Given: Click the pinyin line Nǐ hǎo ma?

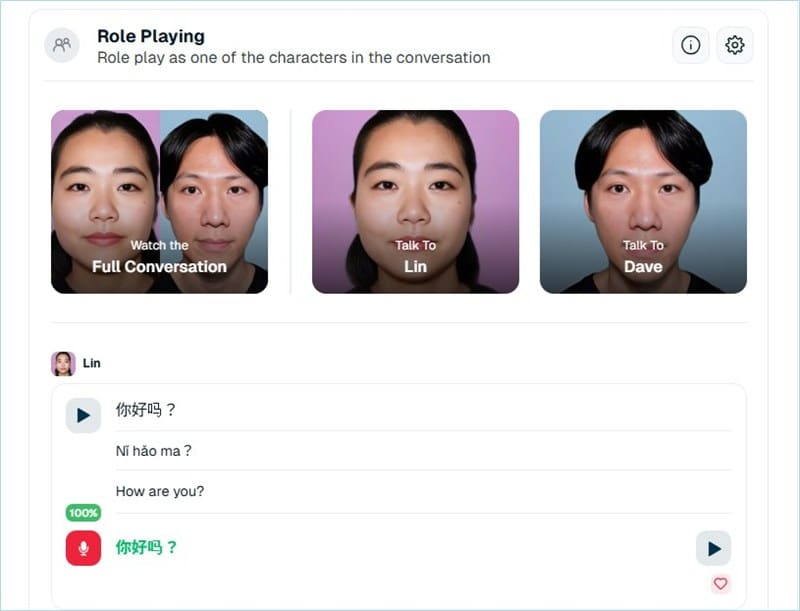Looking at the screenshot, I should pyautogui.click(x=154, y=451).
